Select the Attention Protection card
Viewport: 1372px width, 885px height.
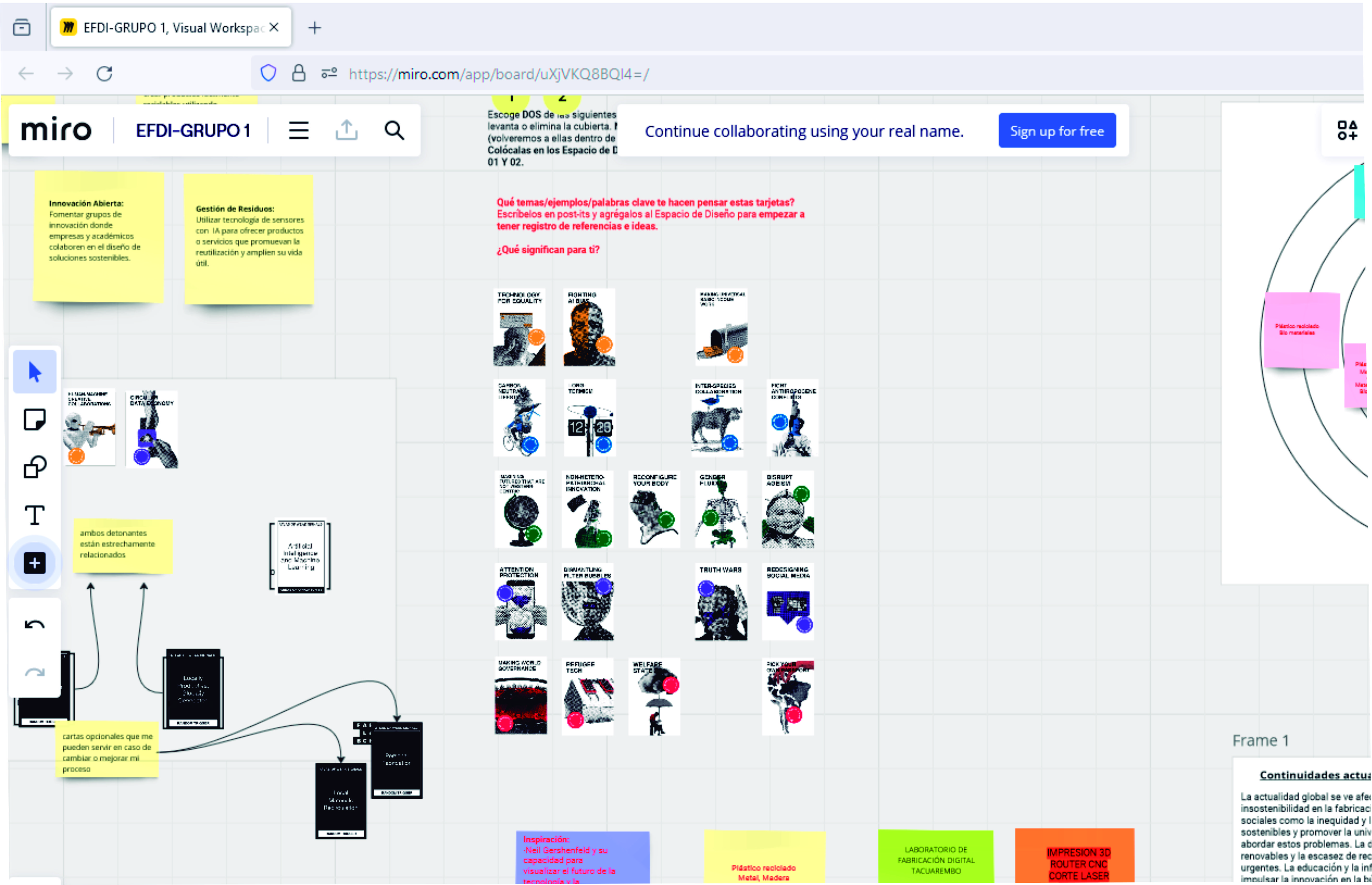[x=521, y=602]
